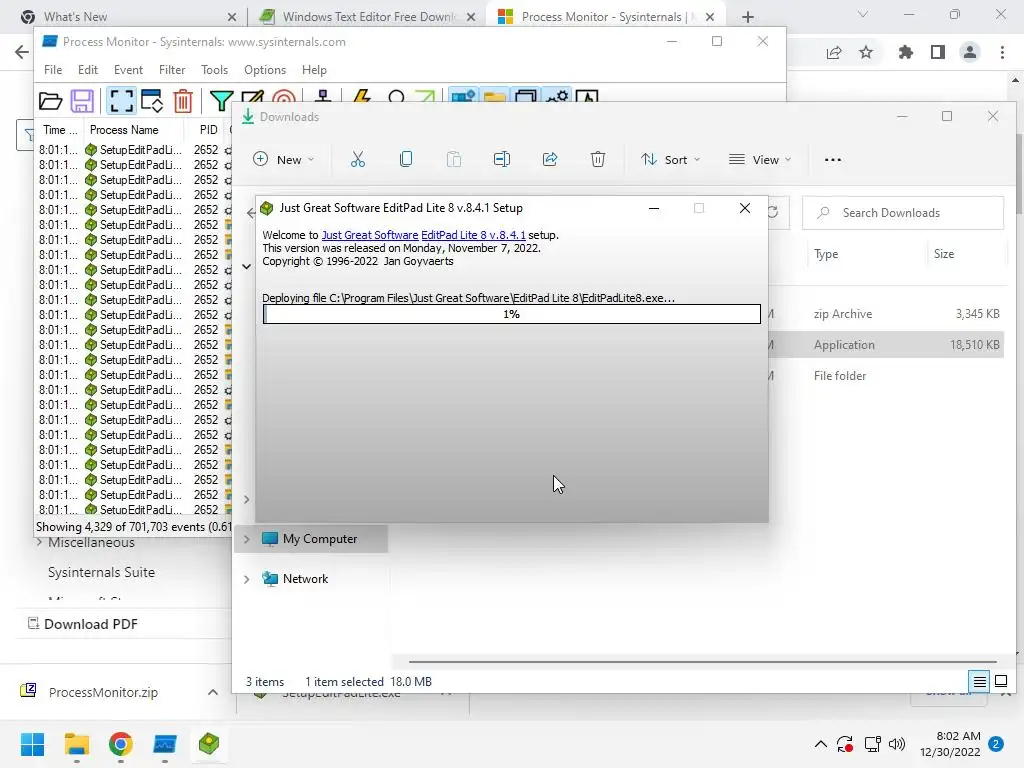Click the Search Downloads field
The height and width of the screenshot is (768, 1024).
903,213
